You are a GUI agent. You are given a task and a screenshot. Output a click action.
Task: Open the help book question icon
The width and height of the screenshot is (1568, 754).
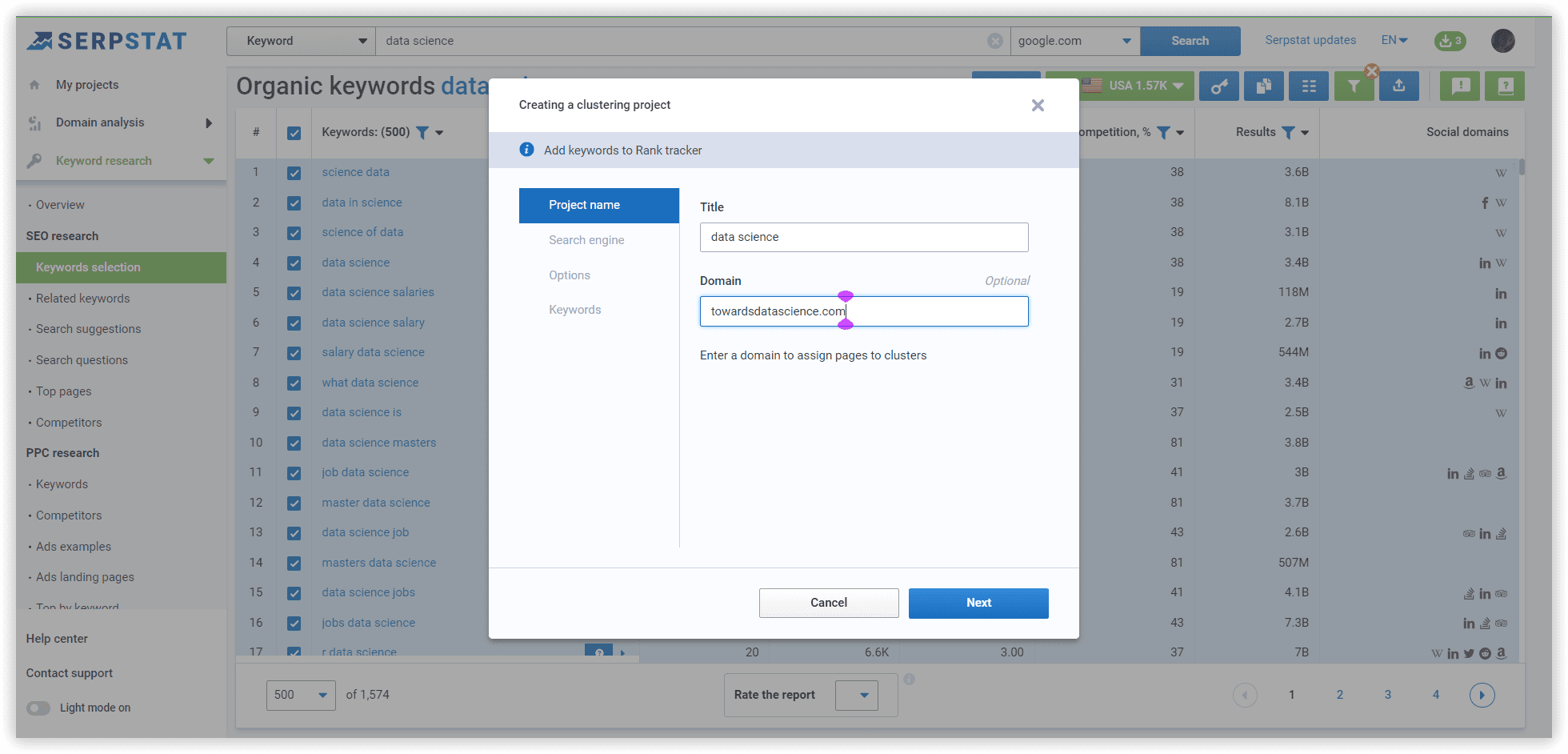(x=1505, y=86)
